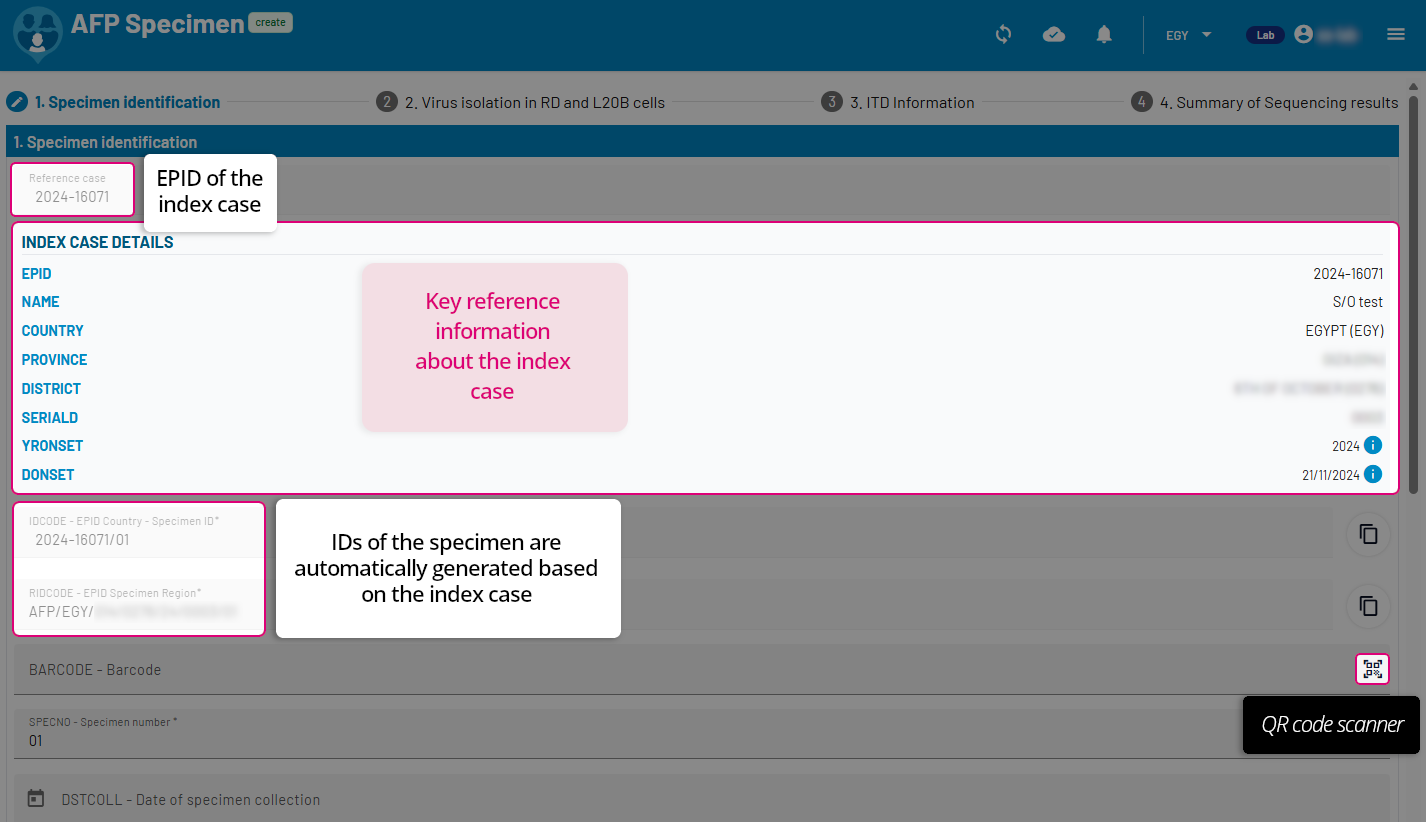Click the sync refresh icon in header
This screenshot has height=822, width=1426.
(1003, 35)
